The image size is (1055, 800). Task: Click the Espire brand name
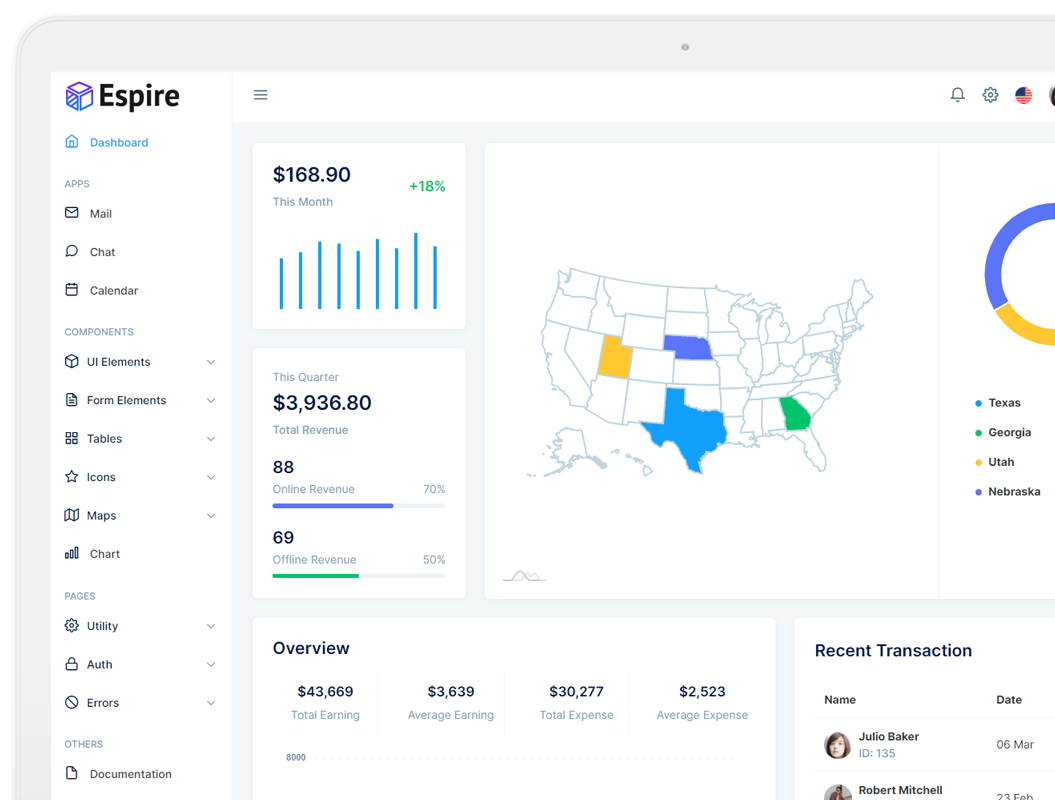(139, 96)
